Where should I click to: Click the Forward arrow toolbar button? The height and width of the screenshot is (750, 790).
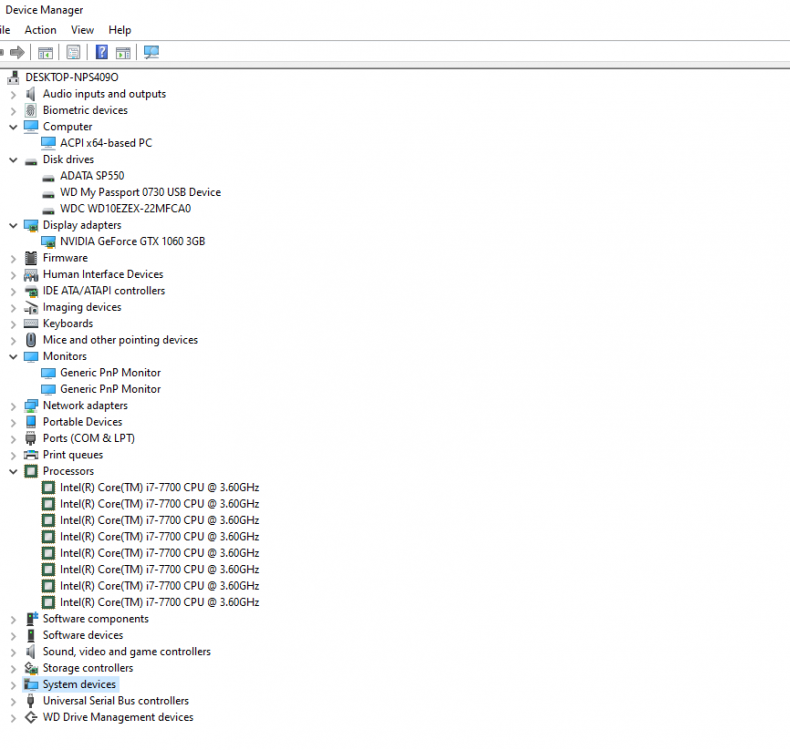(17, 52)
